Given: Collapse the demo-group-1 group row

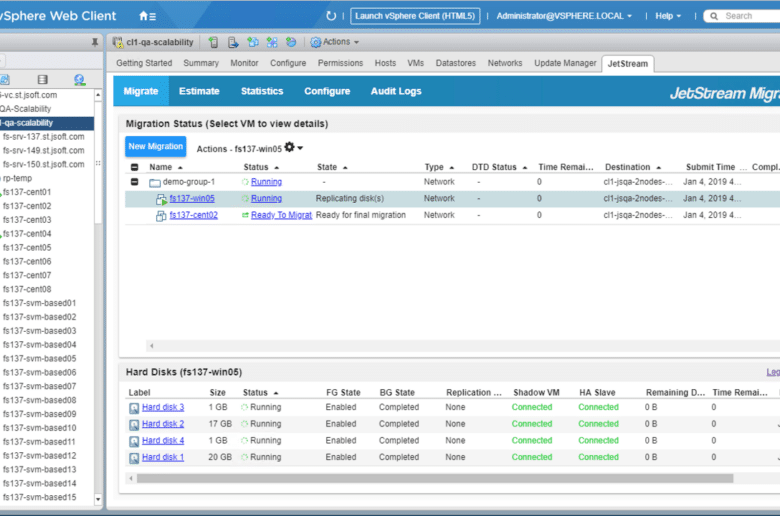Looking at the screenshot, I should pyautogui.click(x=134, y=182).
